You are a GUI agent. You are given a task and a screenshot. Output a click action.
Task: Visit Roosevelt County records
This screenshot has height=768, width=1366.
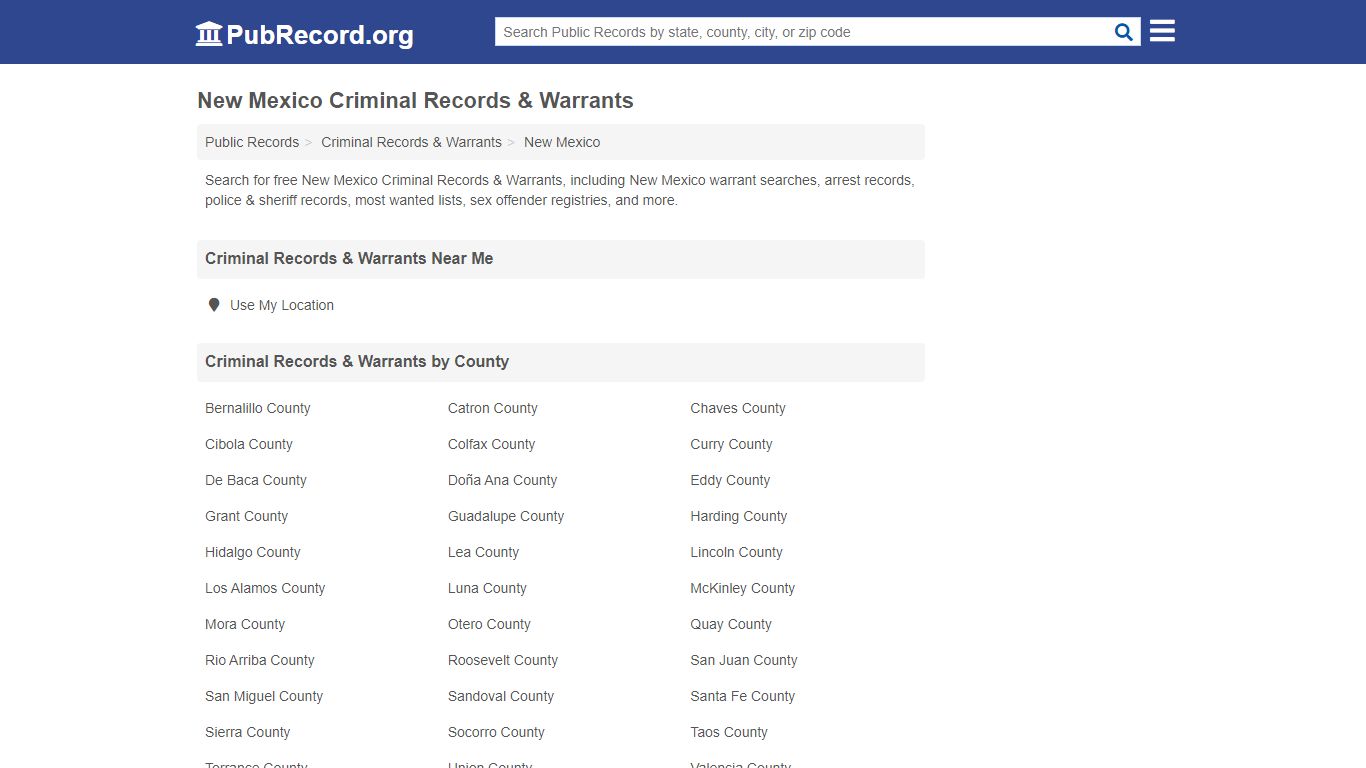(x=503, y=660)
